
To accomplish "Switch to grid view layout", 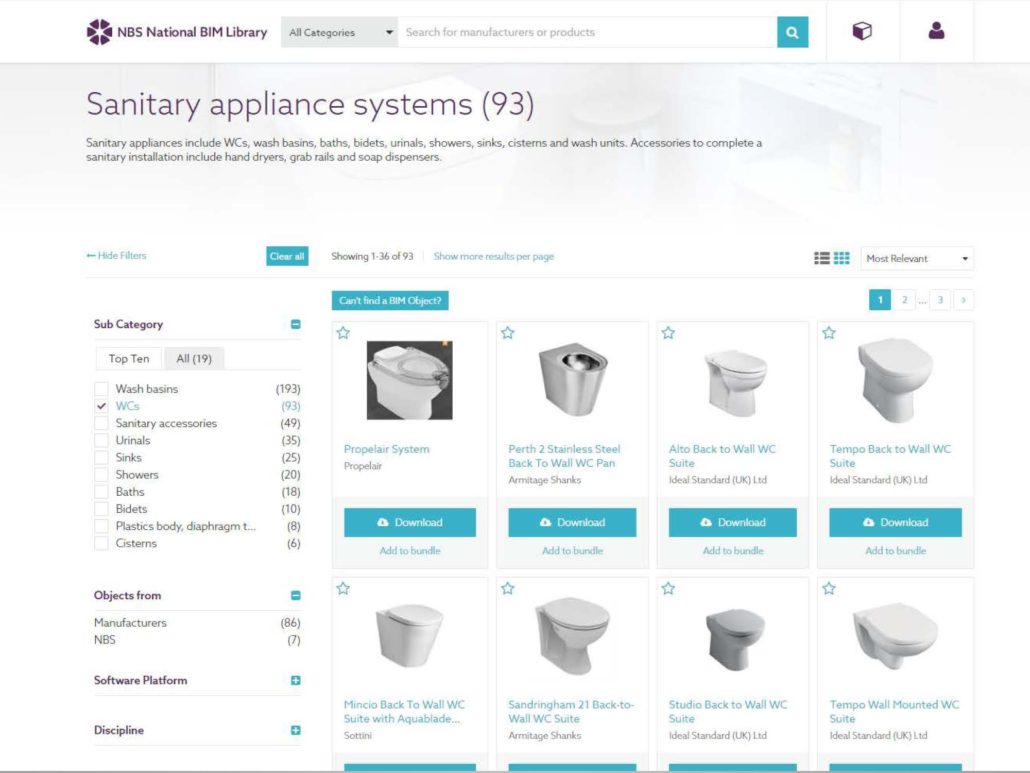I will coord(841,258).
